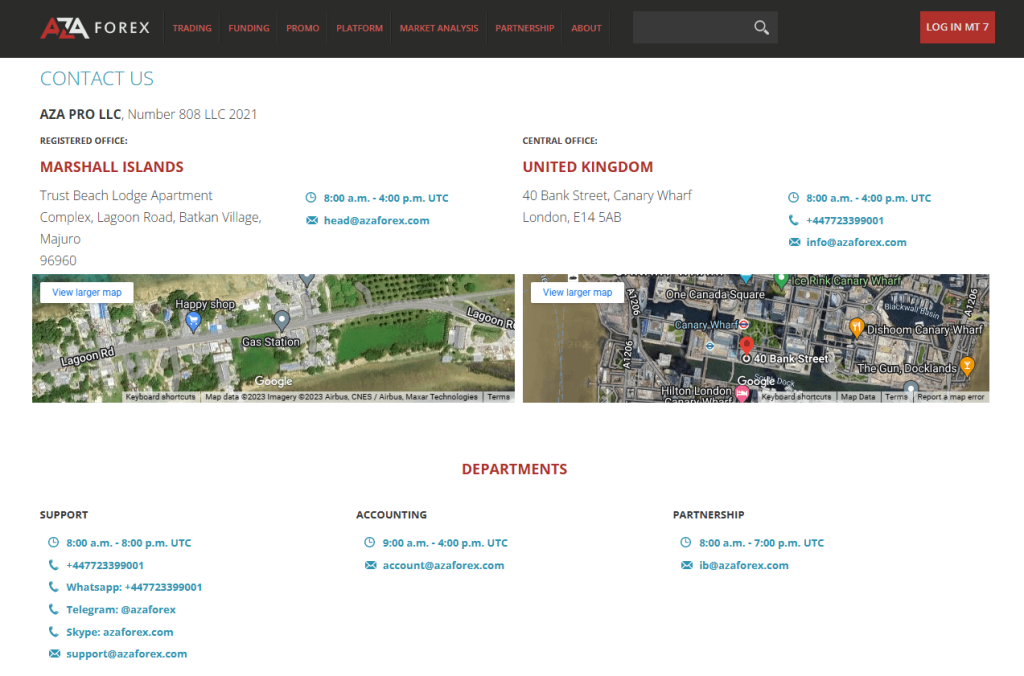Click the clock icon in the Accounting department
Image resolution: width=1024 pixels, height=676 pixels.
[370, 542]
